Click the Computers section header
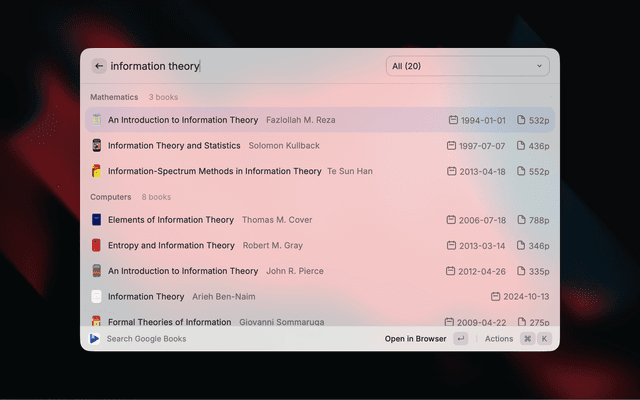 [111, 197]
